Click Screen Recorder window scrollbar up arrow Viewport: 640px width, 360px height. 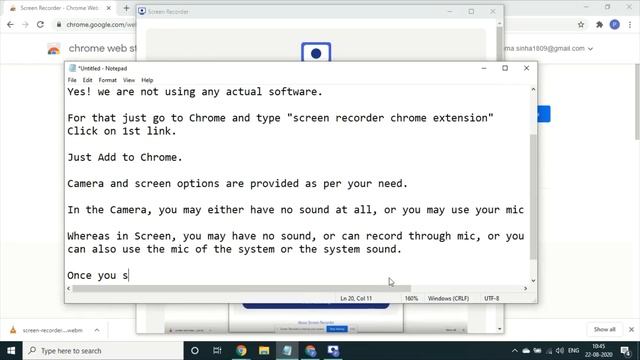pyautogui.click(x=500, y=23)
